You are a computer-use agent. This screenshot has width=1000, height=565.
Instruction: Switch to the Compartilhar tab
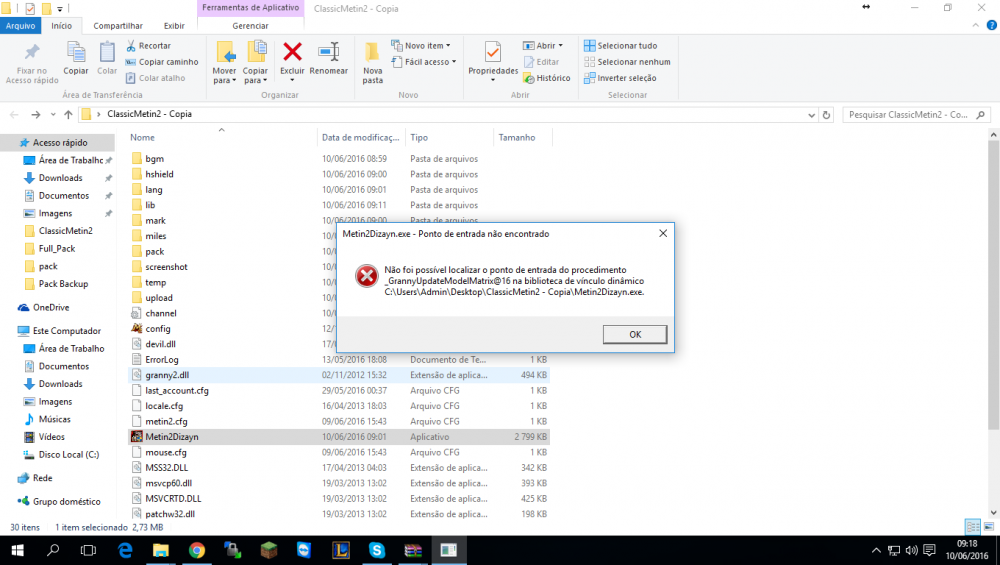[118, 26]
